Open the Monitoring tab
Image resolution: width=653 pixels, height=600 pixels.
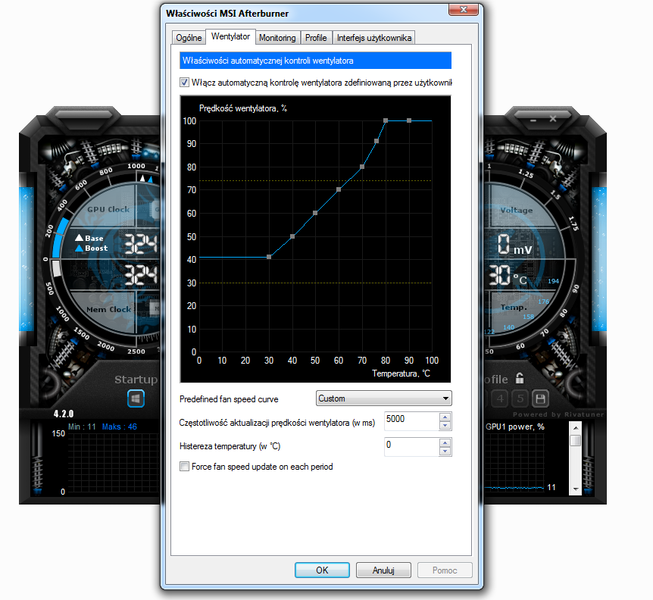(x=277, y=38)
